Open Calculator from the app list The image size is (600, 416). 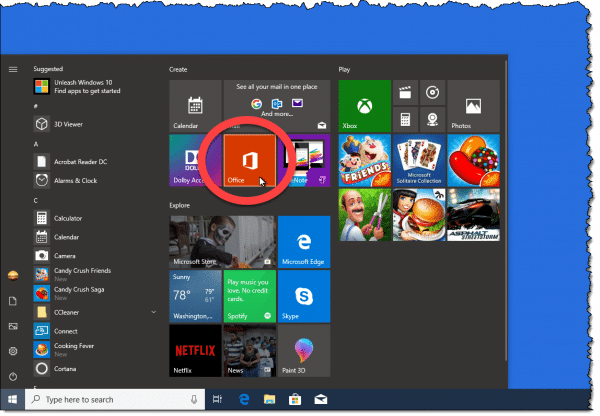(x=96, y=218)
